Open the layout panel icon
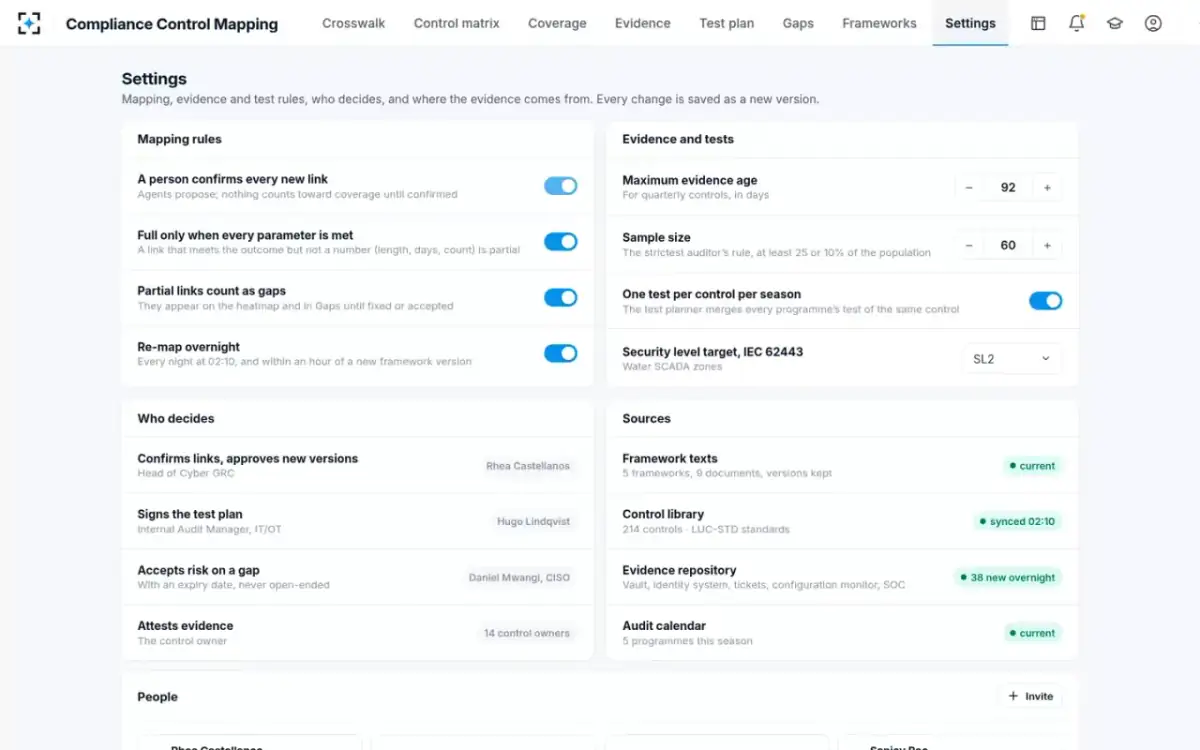Image resolution: width=1200 pixels, height=750 pixels. click(1038, 23)
